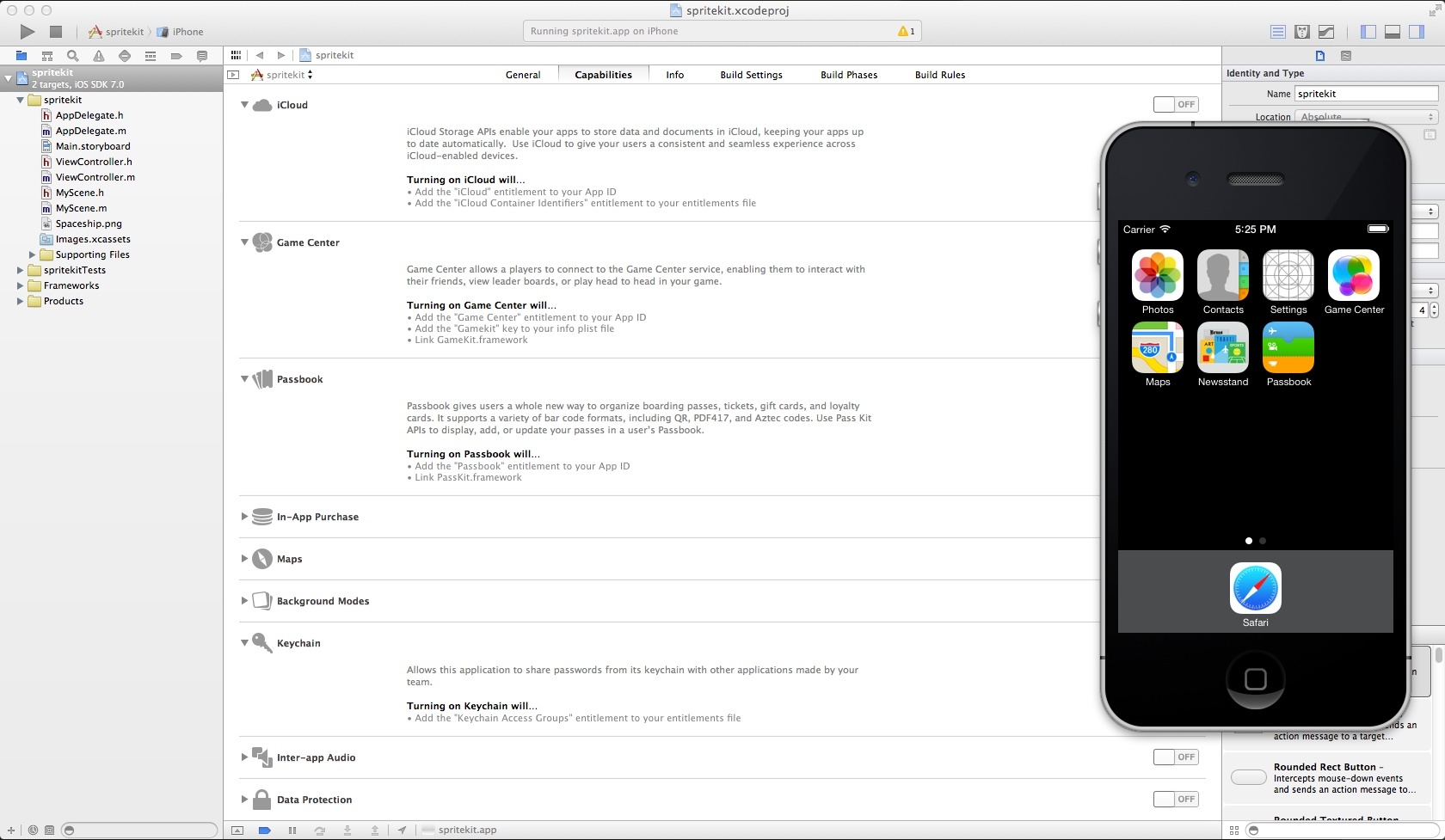Expand the In-App Purchase section
The image size is (1445, 840).
(244, 517)
